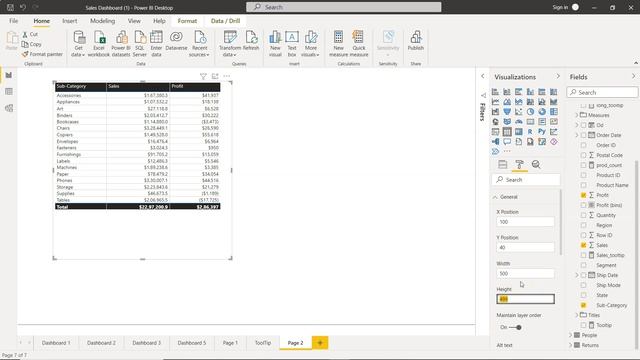Select the Treemap visual
640x360 pixels.
click(x=554, y=111)
